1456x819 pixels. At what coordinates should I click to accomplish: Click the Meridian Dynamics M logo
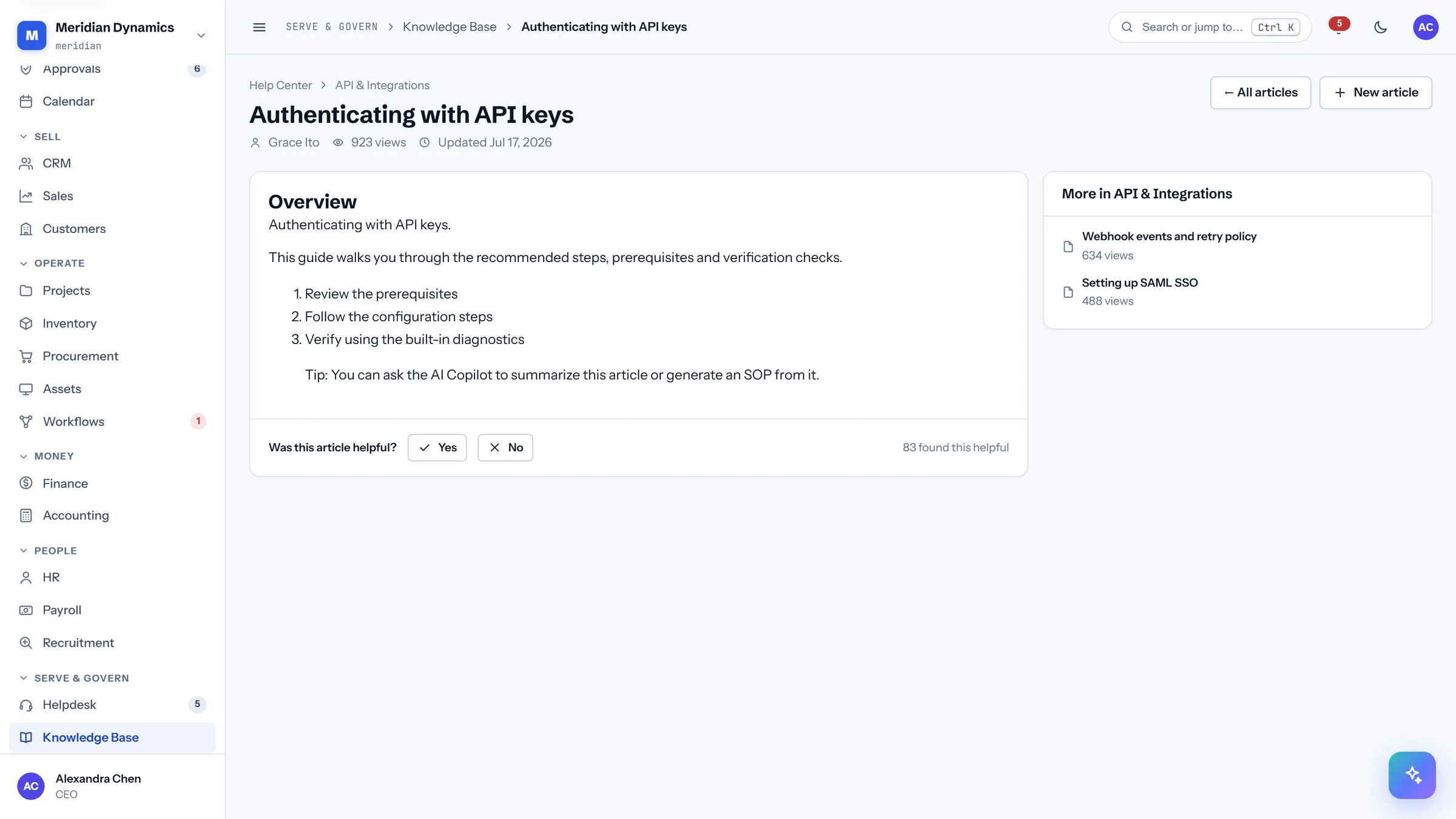(x=32, y=35)
